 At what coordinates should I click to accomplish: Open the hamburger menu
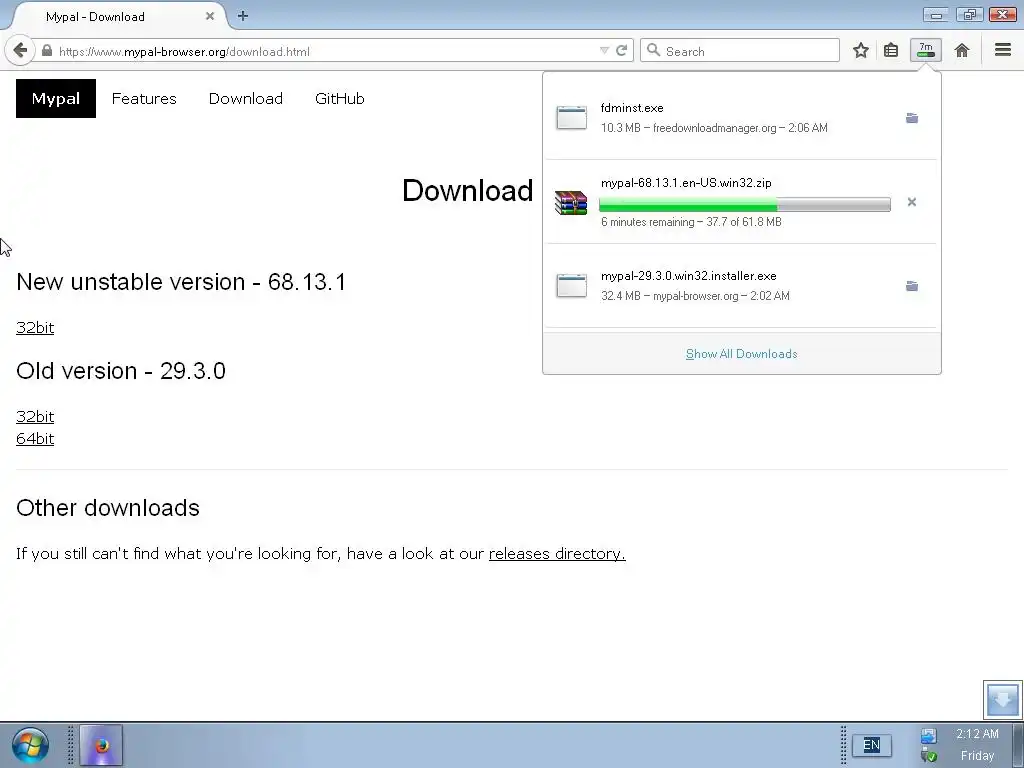1003,50
